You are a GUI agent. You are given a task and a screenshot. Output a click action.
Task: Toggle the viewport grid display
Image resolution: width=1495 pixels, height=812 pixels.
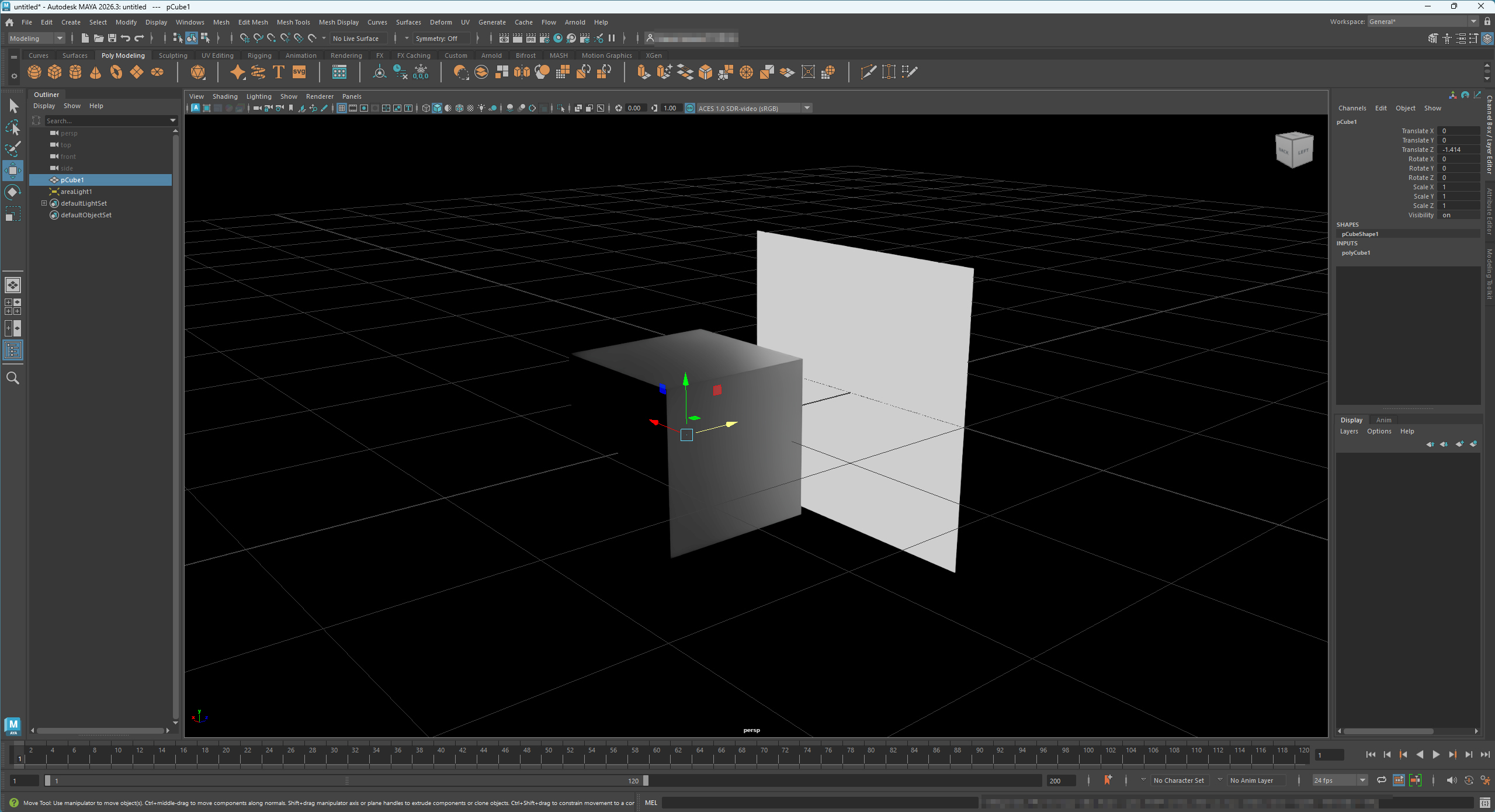pos(342,108)
